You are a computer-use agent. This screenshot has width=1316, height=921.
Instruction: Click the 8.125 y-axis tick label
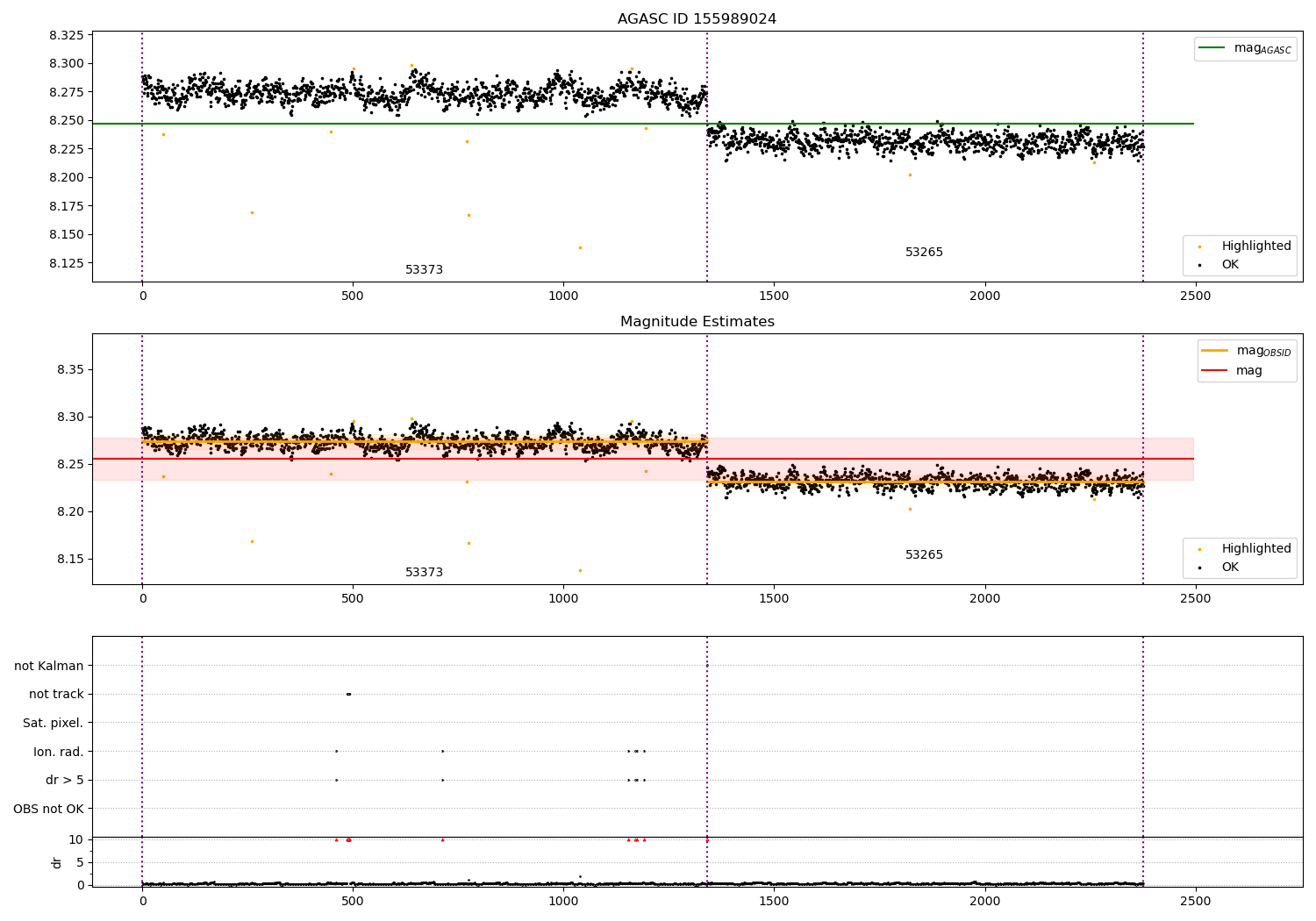tap(67, 263)
